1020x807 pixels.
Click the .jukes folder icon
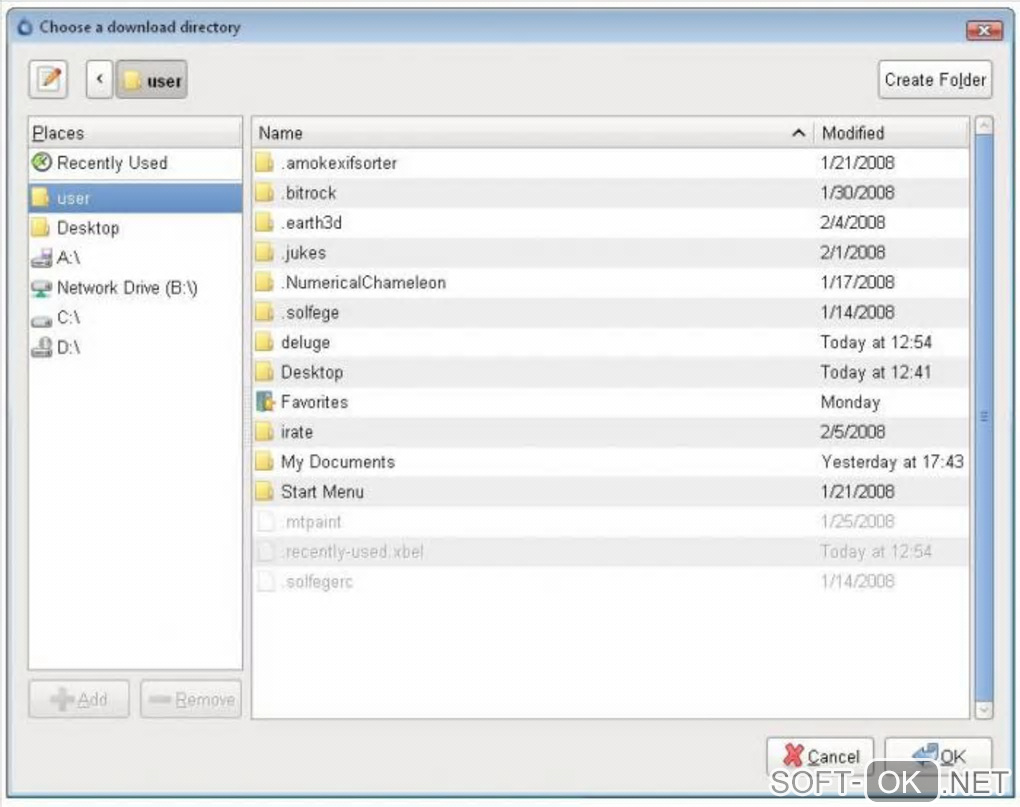point(264,252)
